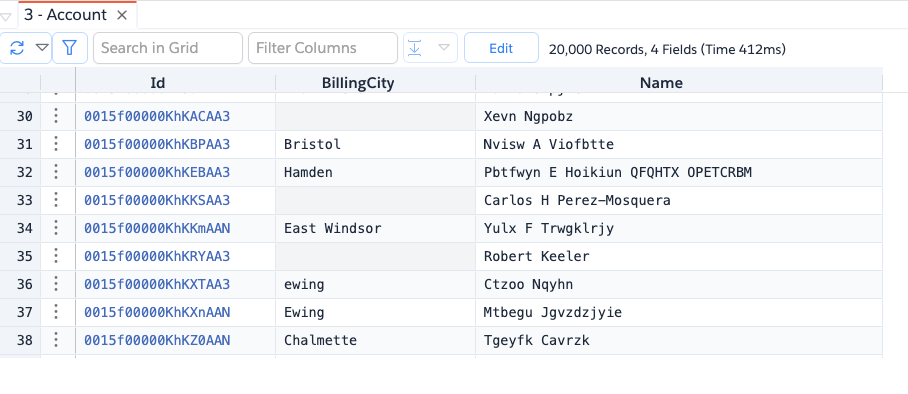Open the refresh options dropdown arrow

pos(42,48)
